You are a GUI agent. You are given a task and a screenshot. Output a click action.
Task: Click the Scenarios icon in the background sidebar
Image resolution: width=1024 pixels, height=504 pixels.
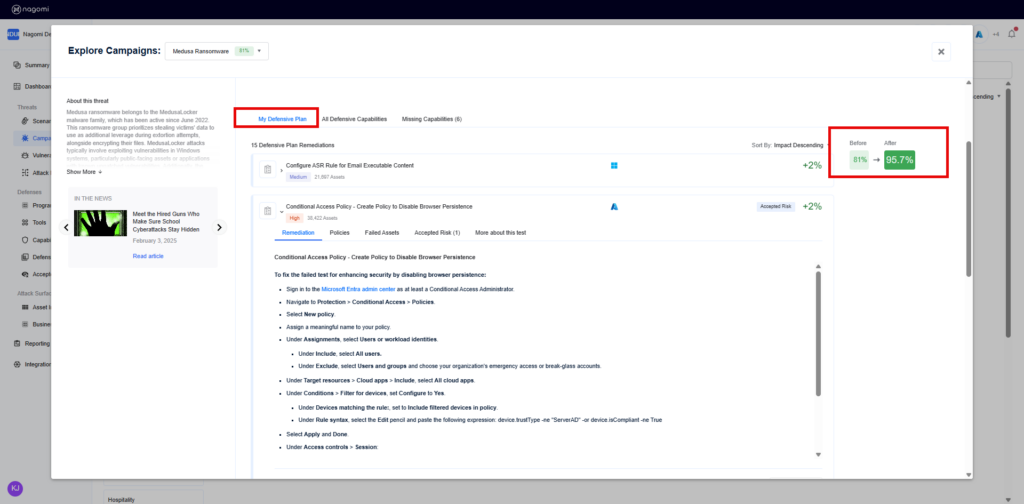[x=25, y=121]
